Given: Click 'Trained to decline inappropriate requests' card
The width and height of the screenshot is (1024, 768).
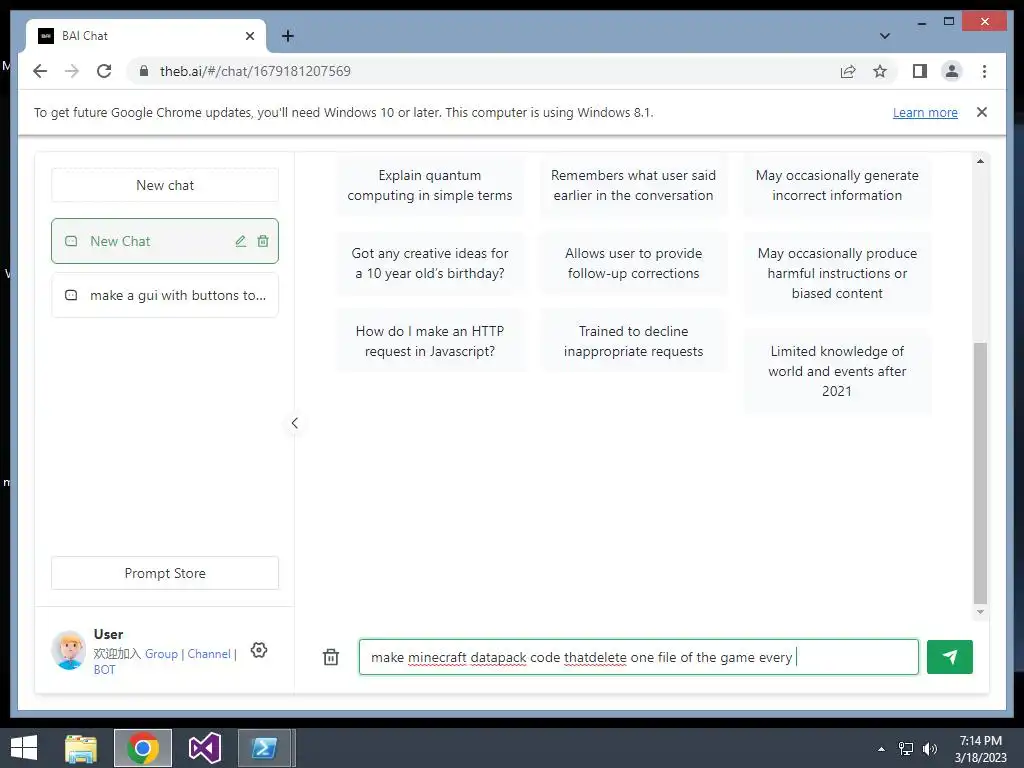Looking at the screenshot, I should tap(633, 341).
